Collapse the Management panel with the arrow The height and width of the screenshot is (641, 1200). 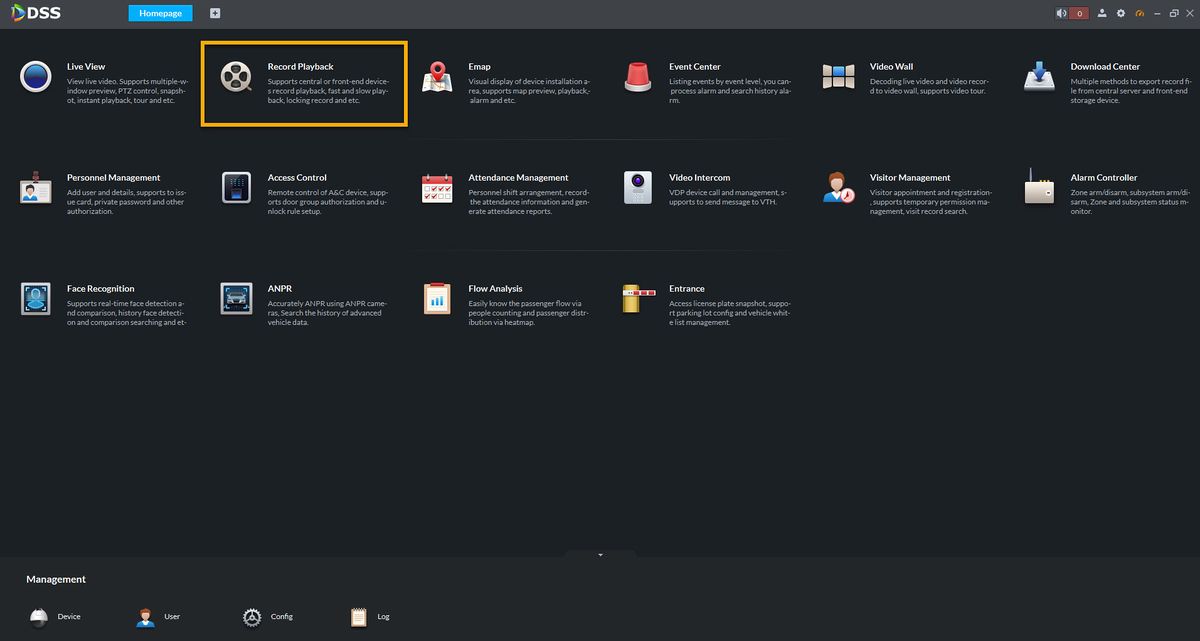[600, 554]
